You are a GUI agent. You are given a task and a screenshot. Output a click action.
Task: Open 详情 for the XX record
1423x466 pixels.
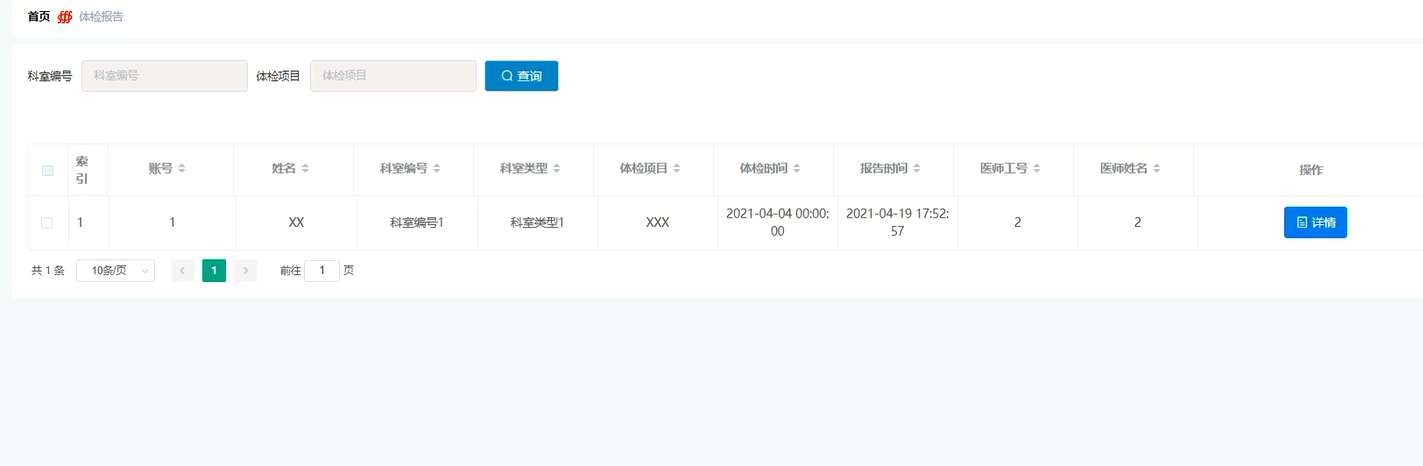click(1315, 222)
